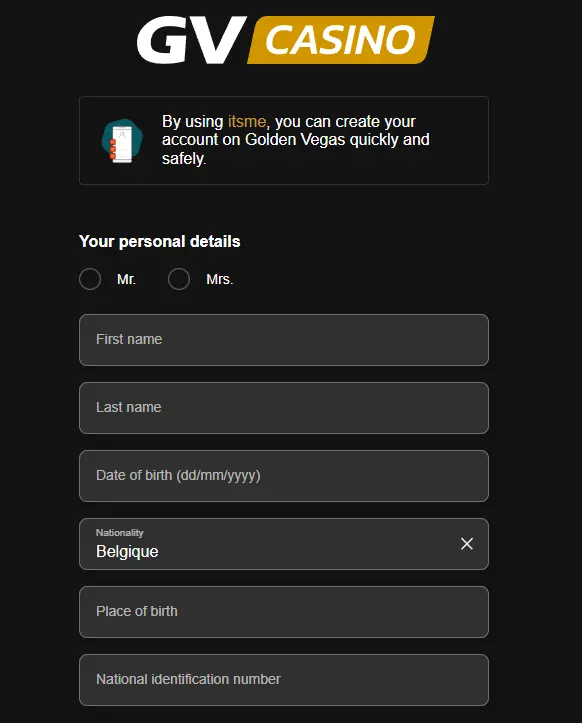The image size is (582, 723).
Task: Focus the Place of birth field
Action: (284, 612)
